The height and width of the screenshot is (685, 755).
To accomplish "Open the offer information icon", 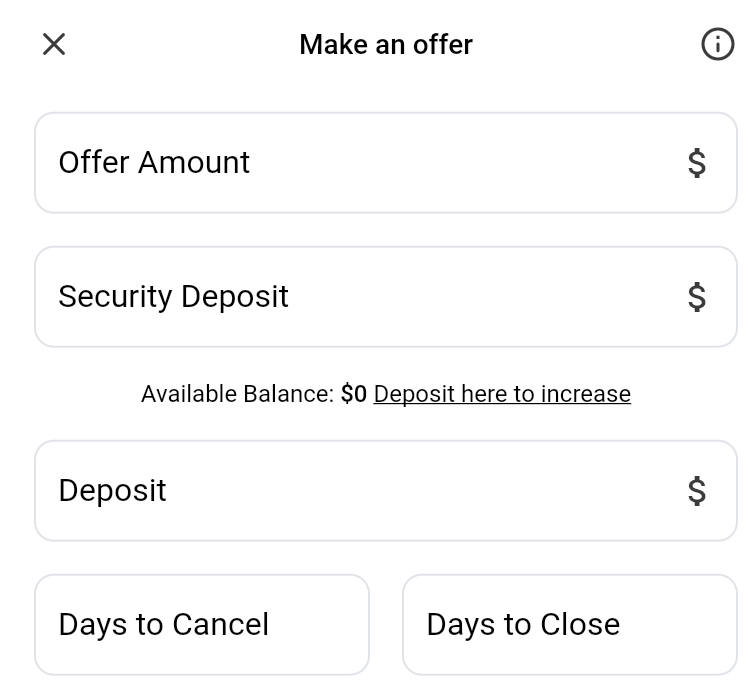I will 717,44.
